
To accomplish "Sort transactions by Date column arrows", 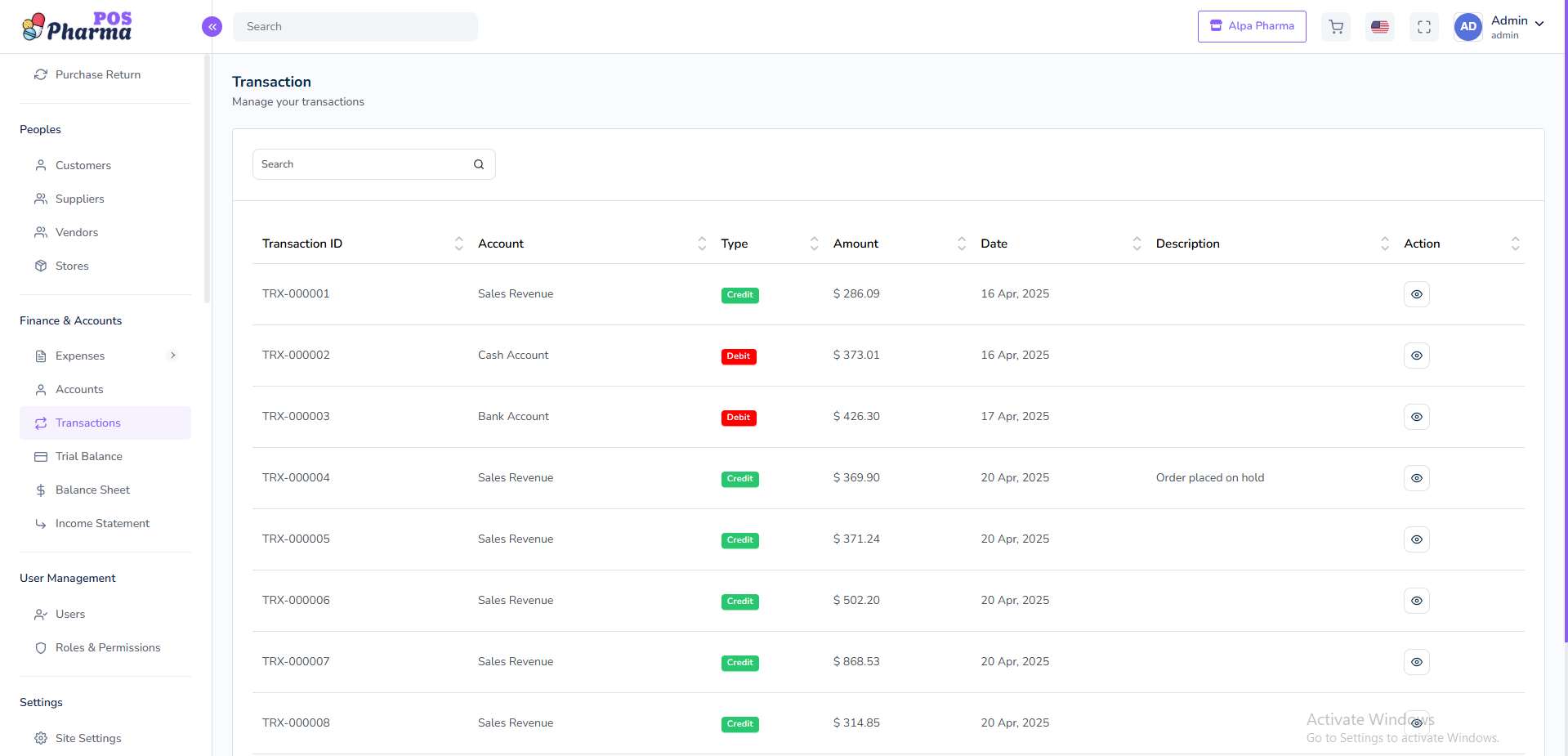I will click(1137, 244).
